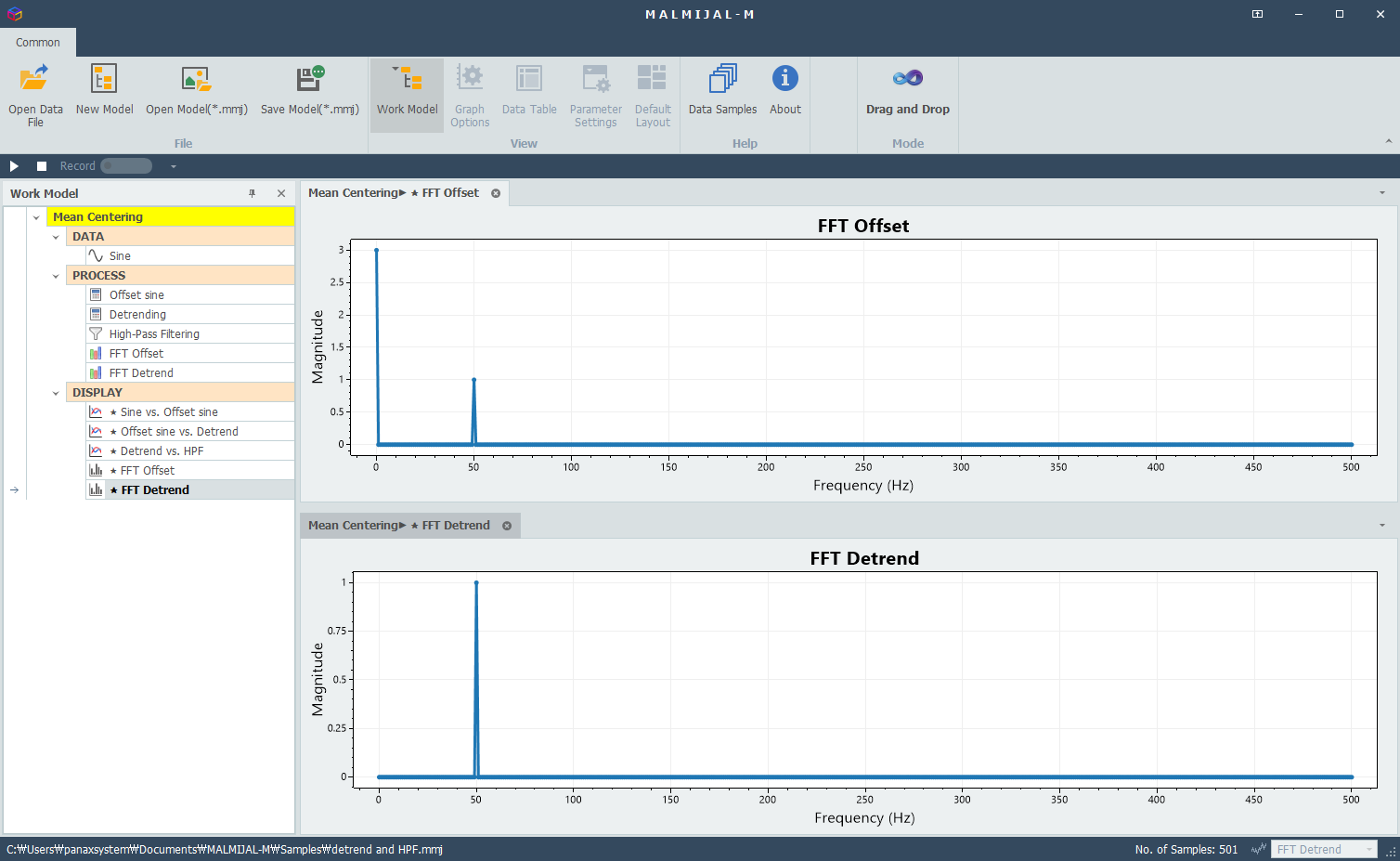Close the Work Model panel
This screenshot has width=1400, height=861.
point(281,193)
